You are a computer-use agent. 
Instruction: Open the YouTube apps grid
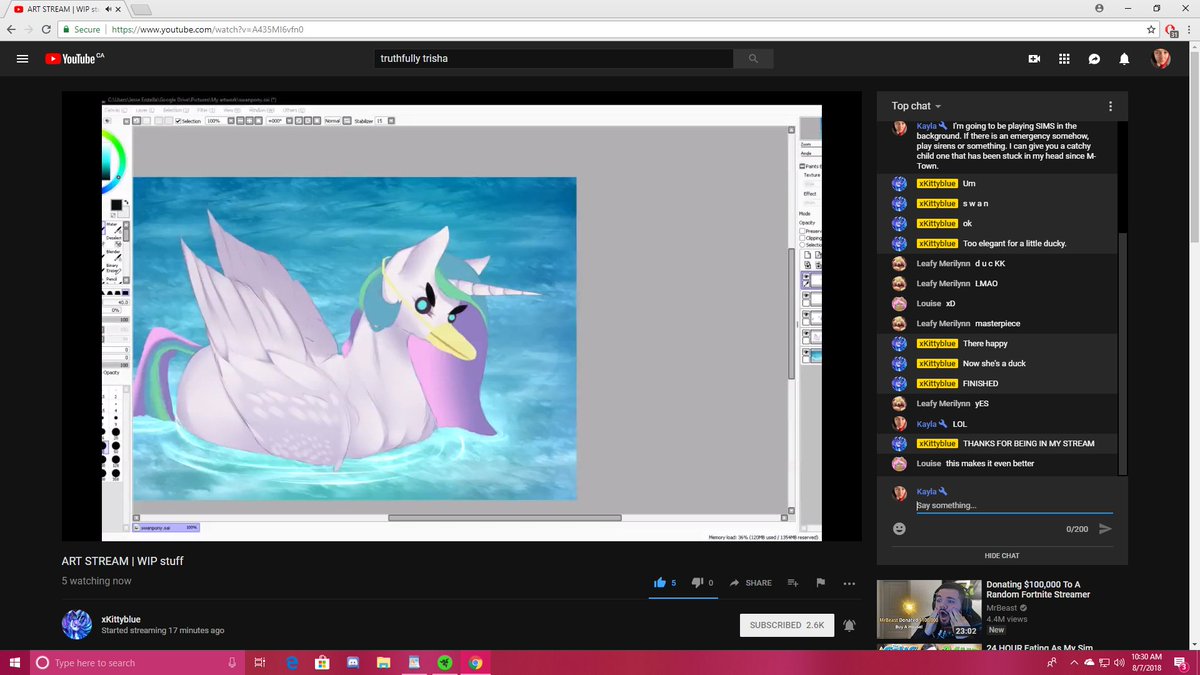click(1064, 59)
